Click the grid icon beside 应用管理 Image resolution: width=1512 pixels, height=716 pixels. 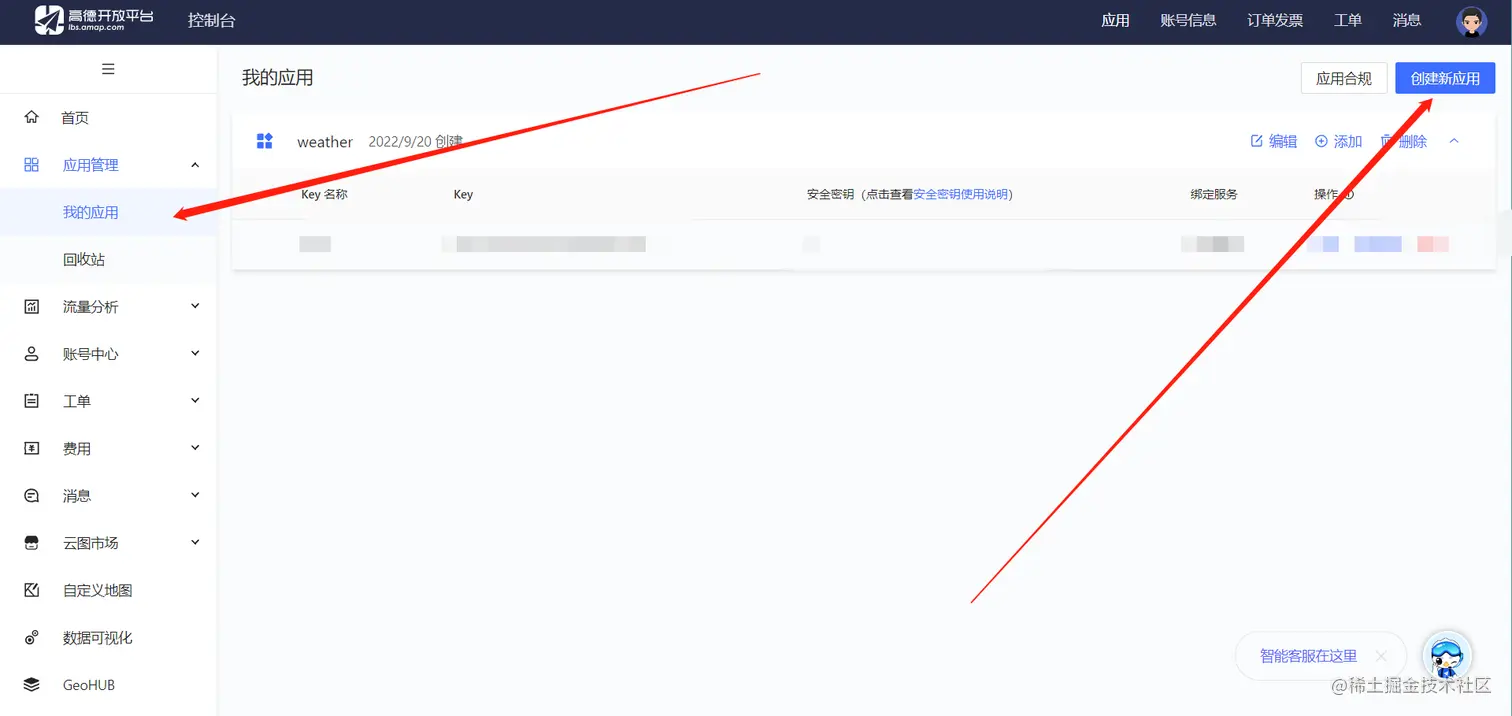32,165
